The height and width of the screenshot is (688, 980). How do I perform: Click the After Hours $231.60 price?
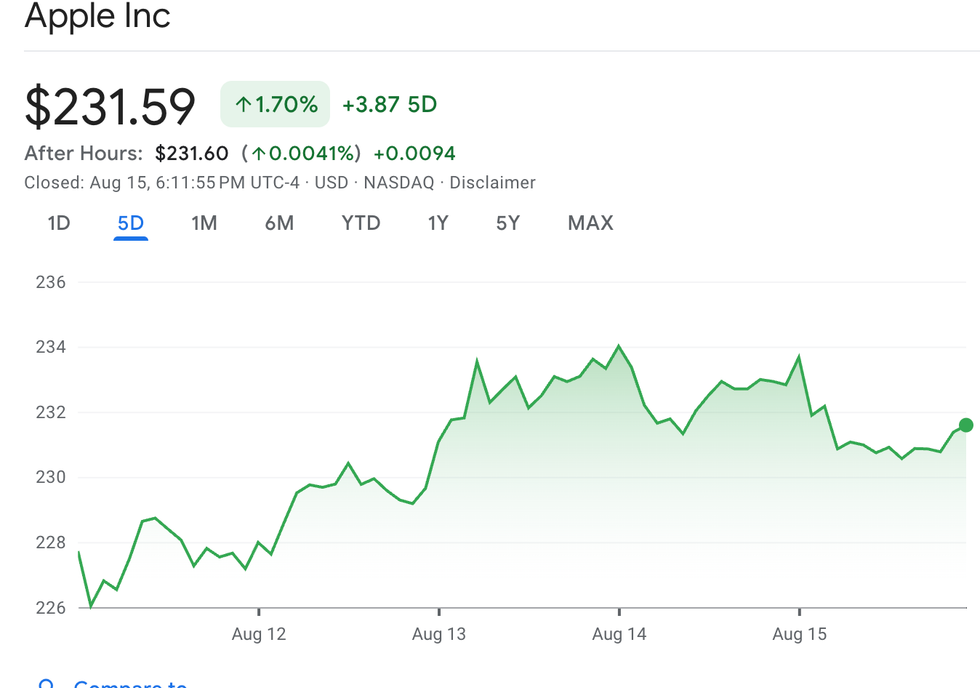point(192,154)
